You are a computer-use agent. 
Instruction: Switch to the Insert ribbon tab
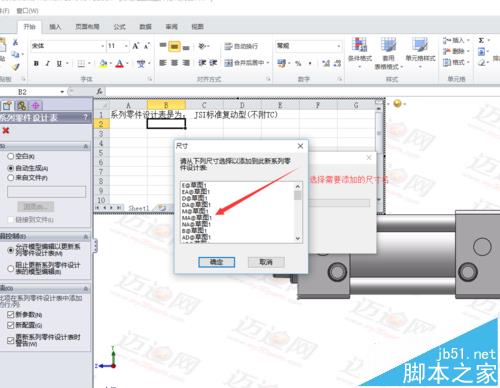[55, 27]
